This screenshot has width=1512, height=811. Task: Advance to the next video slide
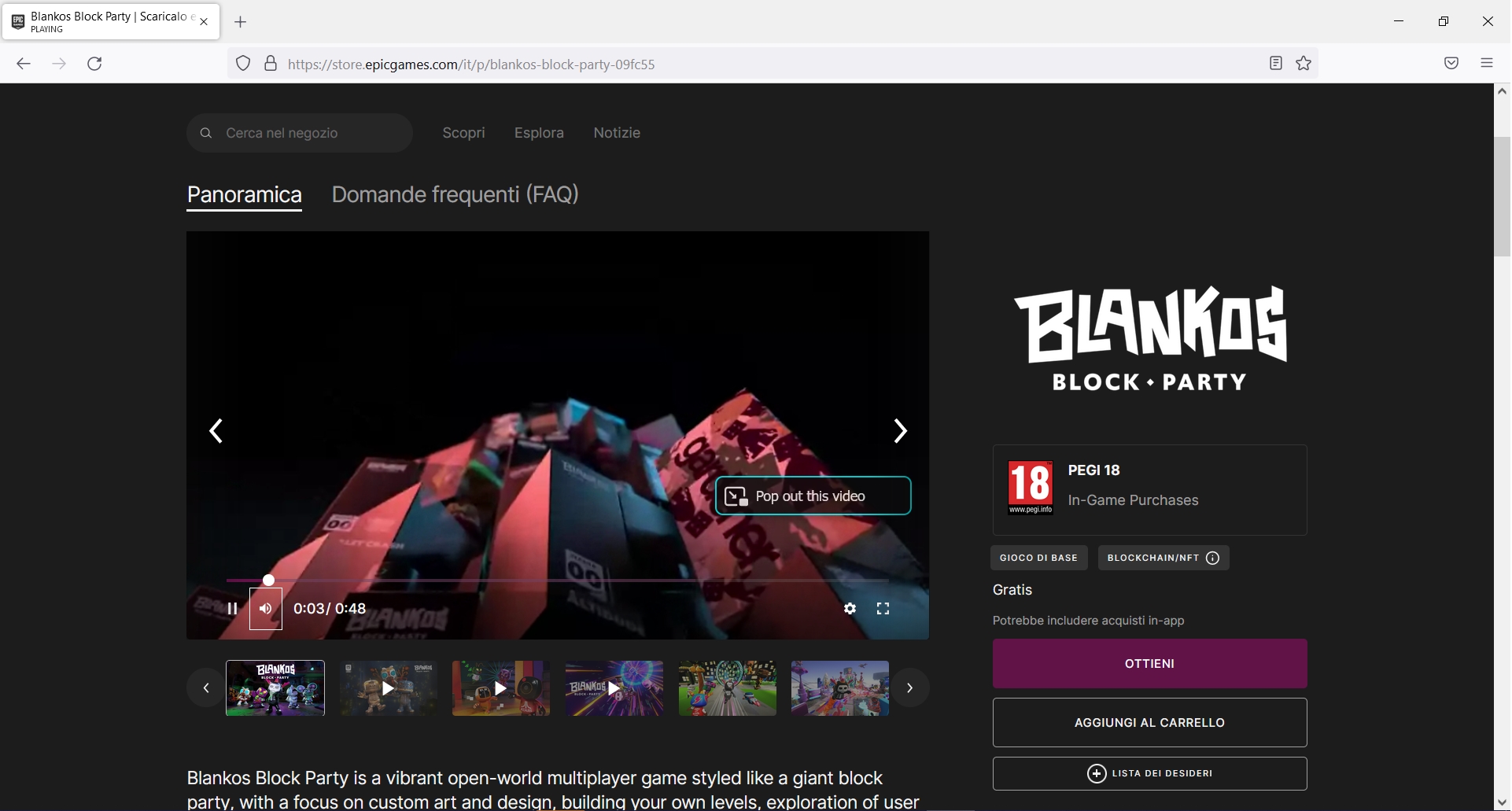(900, 431)
